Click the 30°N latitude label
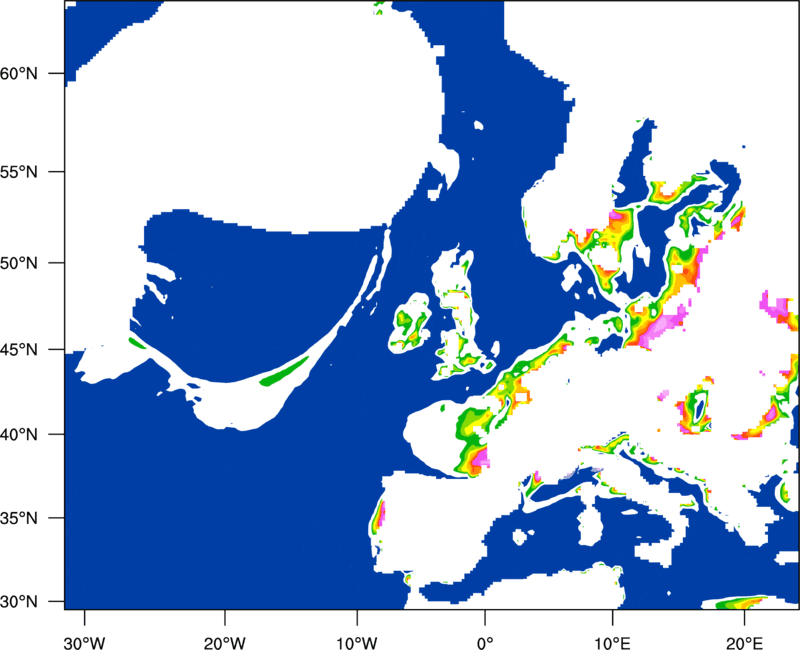 coord(19,602)
